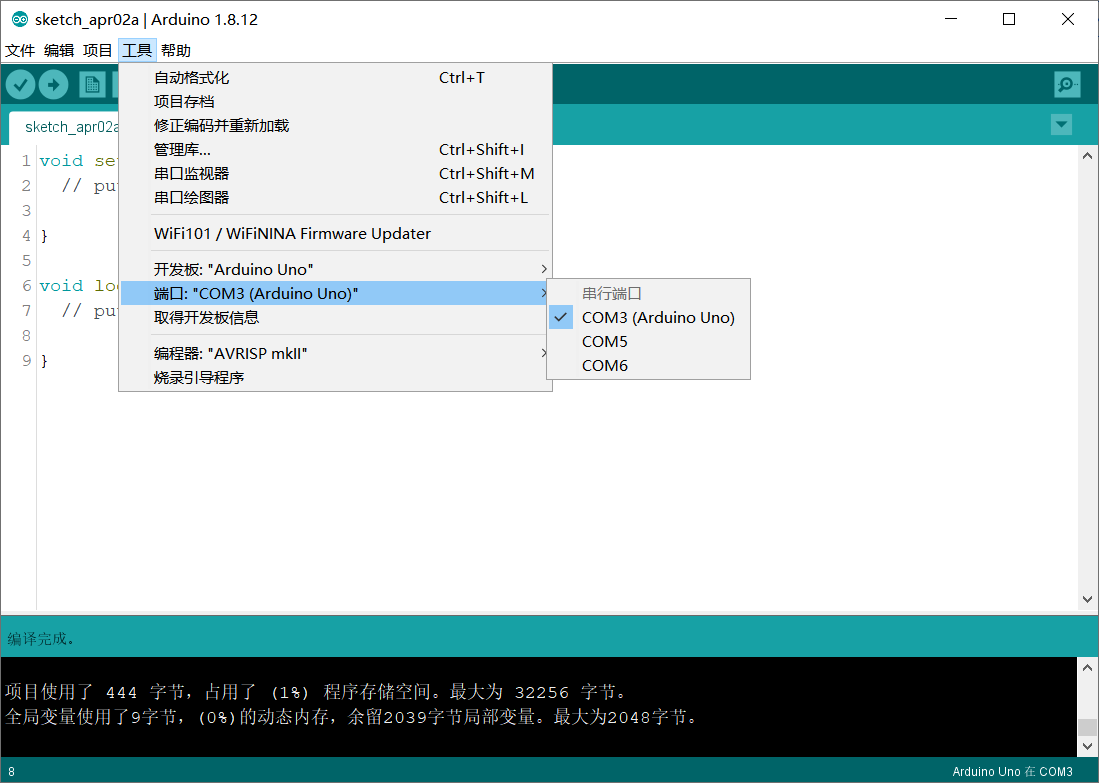Open the editor tab list dropdown arrow
Screen dimensions: 1099x783
[x=1061, y=125]
